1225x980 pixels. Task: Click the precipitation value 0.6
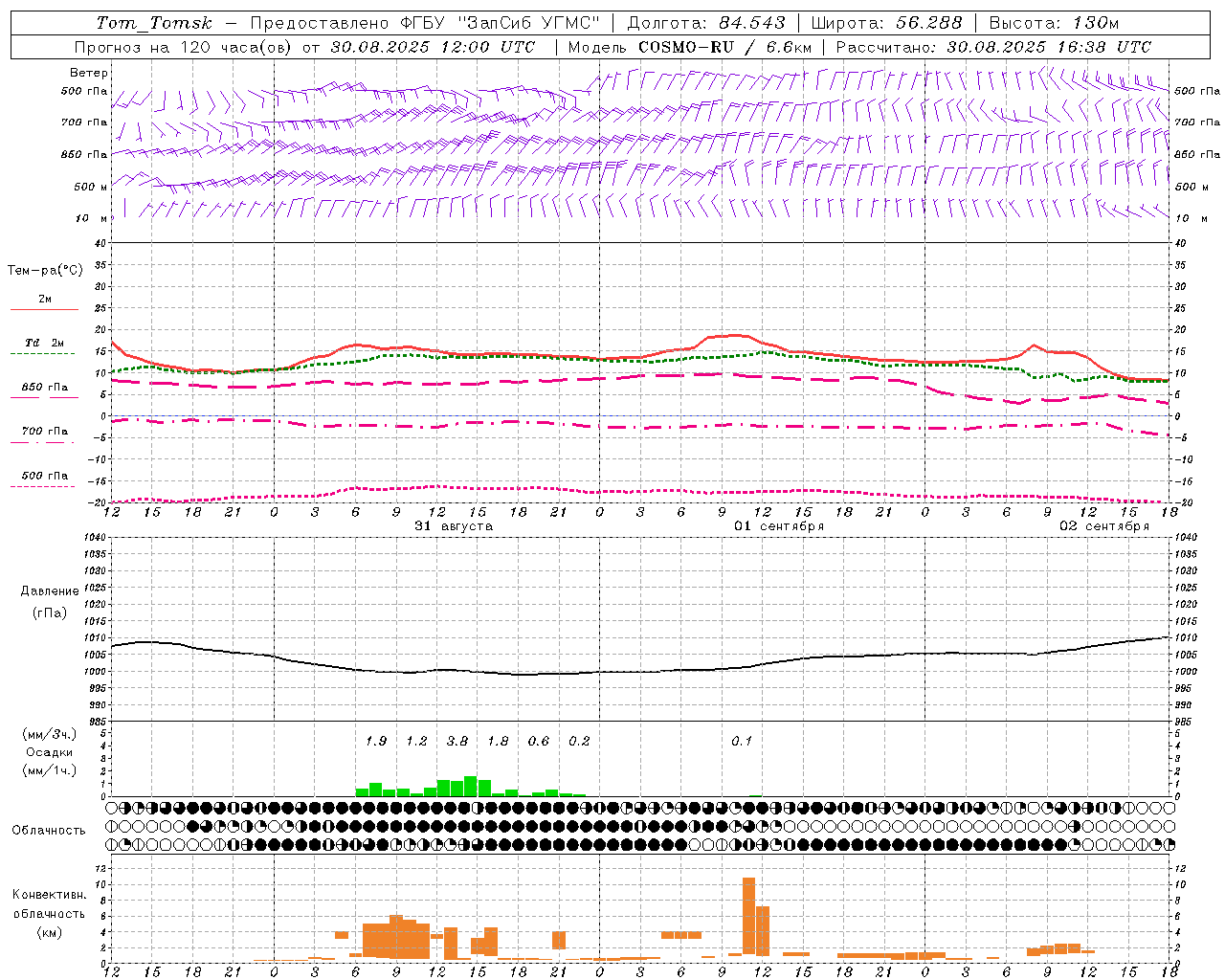click(x=539, y=742)
